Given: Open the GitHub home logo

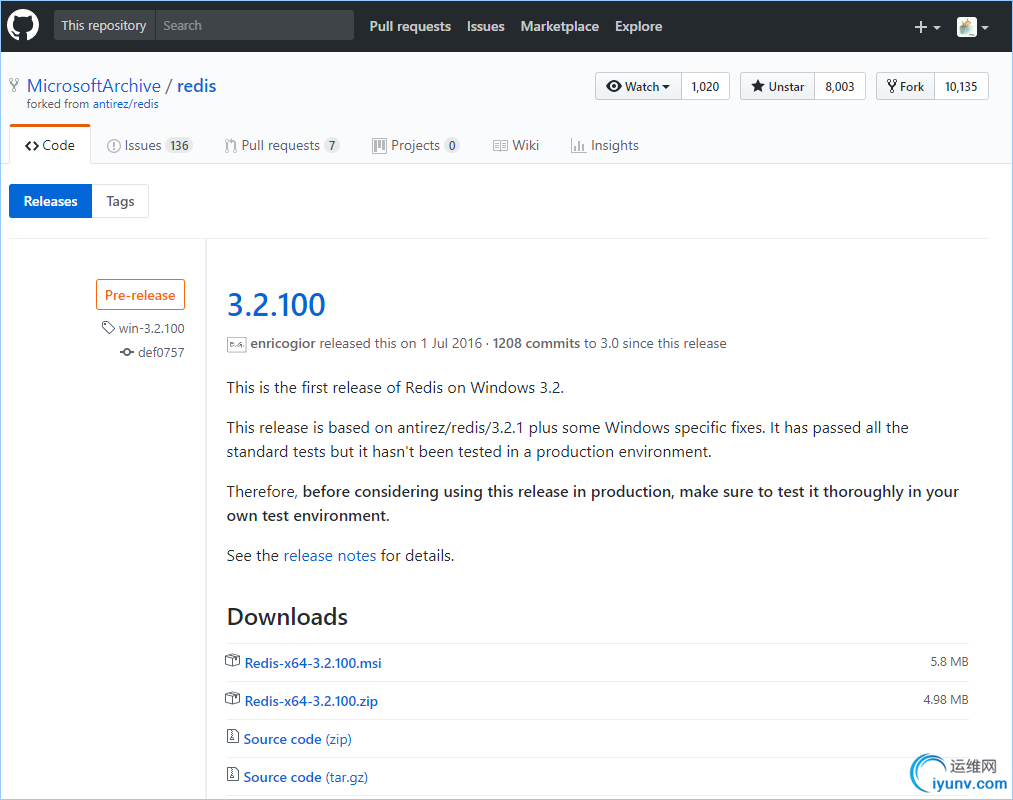Looking at the screenshot, I should [23, 26].
